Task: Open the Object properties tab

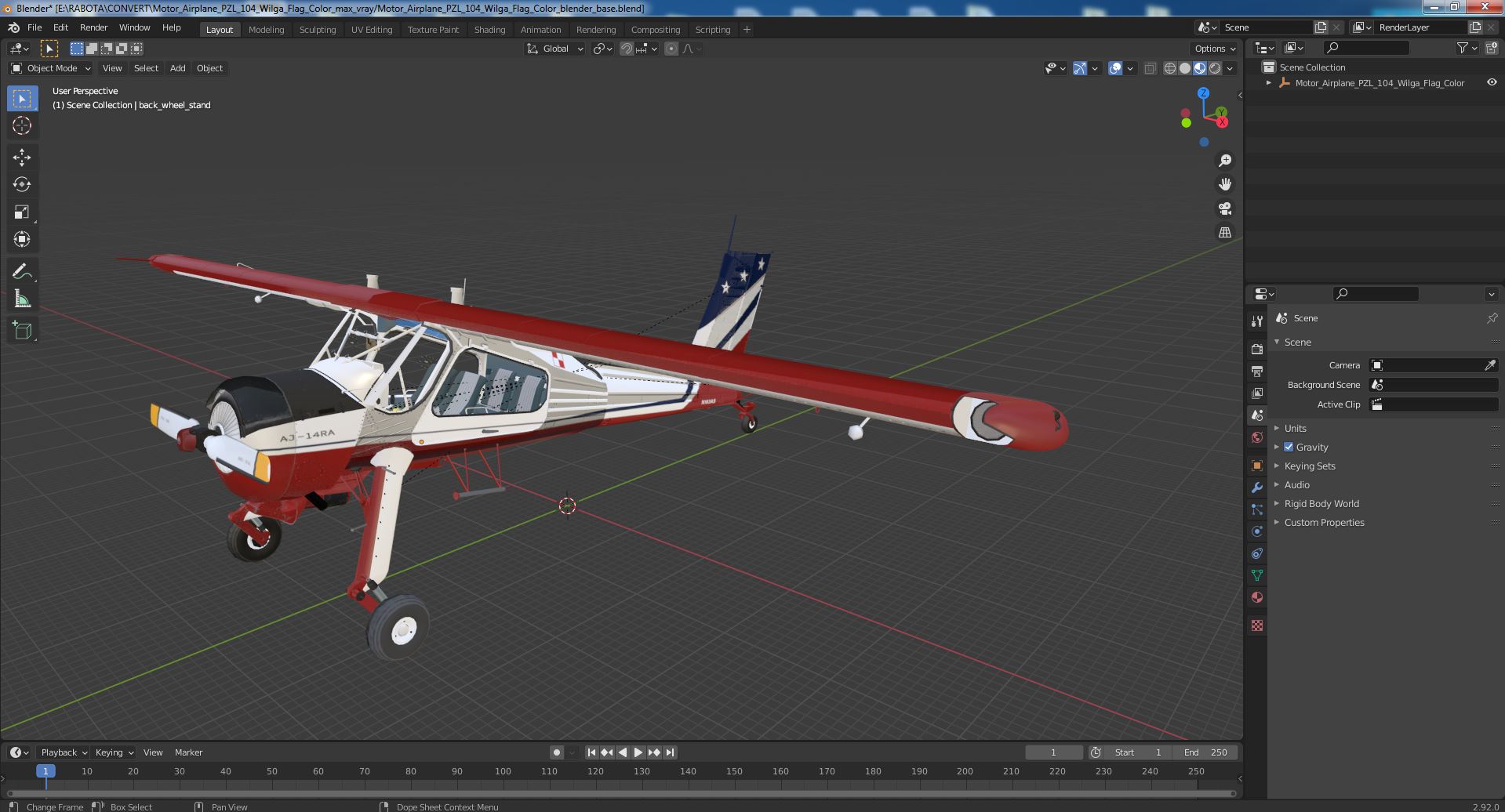Action: pyautogui.click(x=1257, y=465)
